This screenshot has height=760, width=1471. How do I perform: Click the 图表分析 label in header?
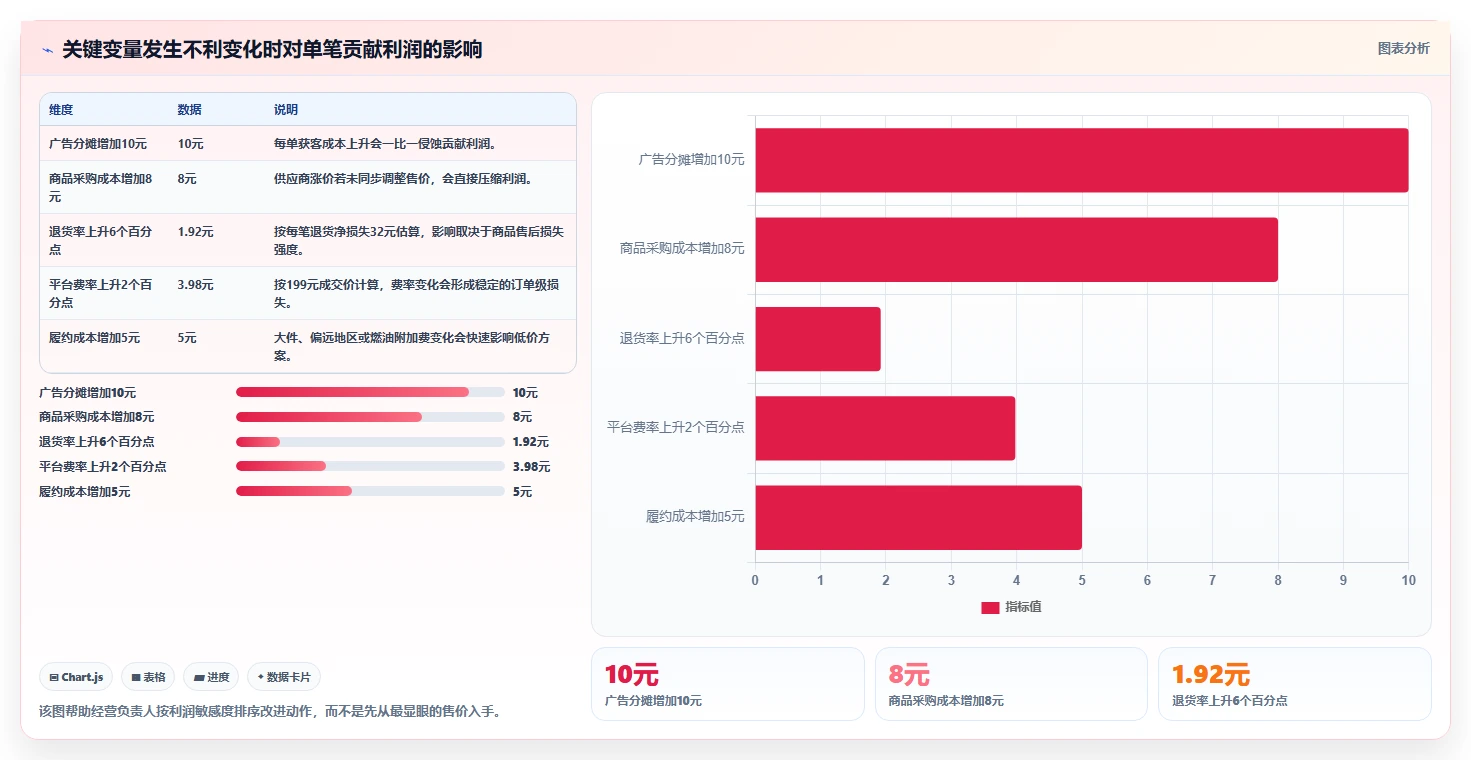pyautogui.click(x=1403, y=48)
